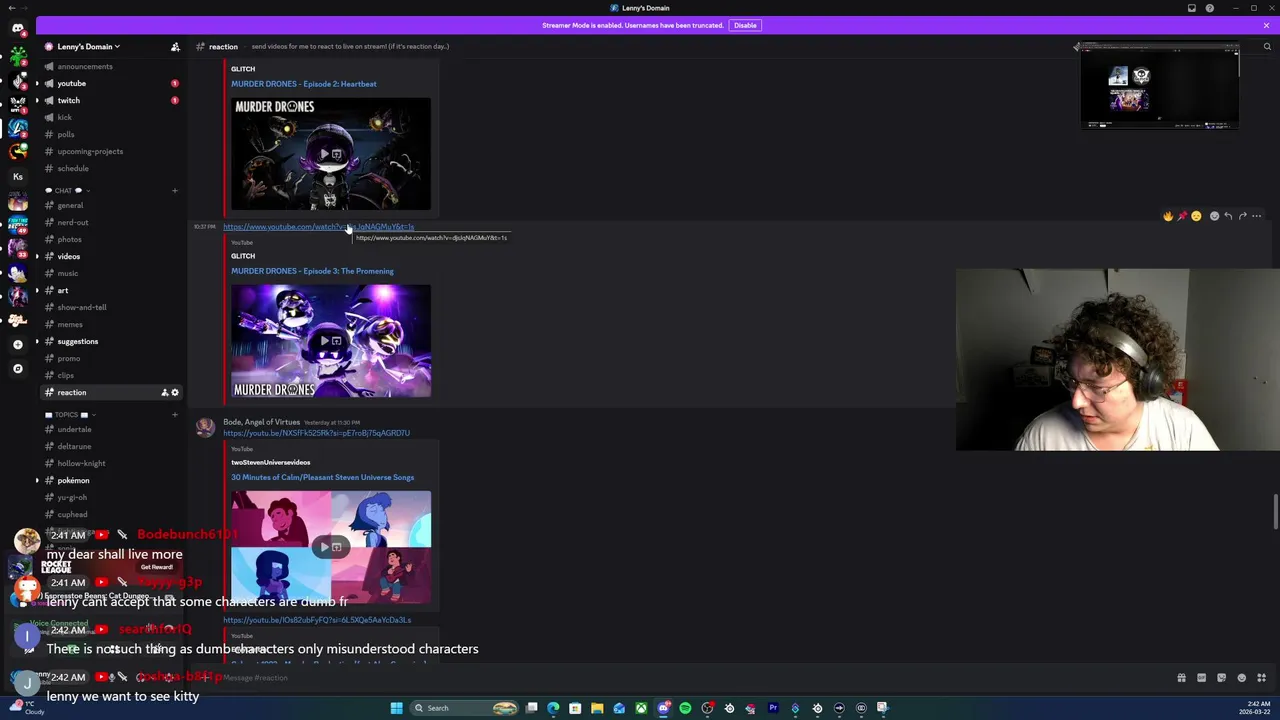Open the Windows Start menu
This screenshot has height=720, width=1280.
pyautogui.click(x=397, y=708)
